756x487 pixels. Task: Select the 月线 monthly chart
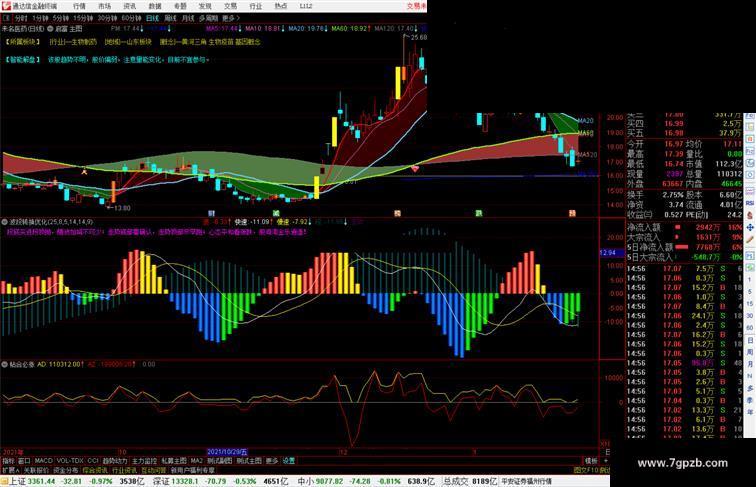click(x=188, y=18)
